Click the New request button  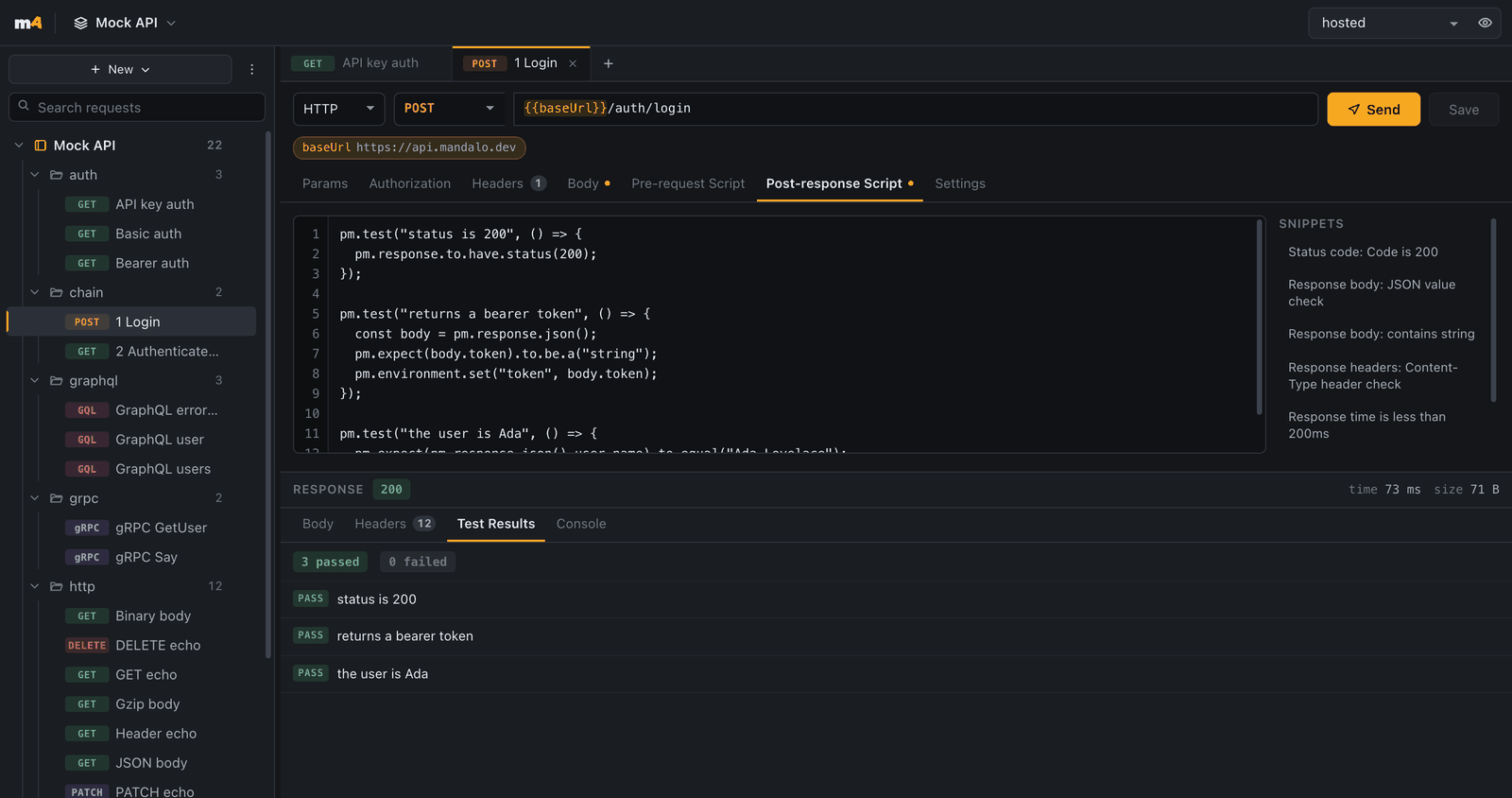(x=120, y=69)
